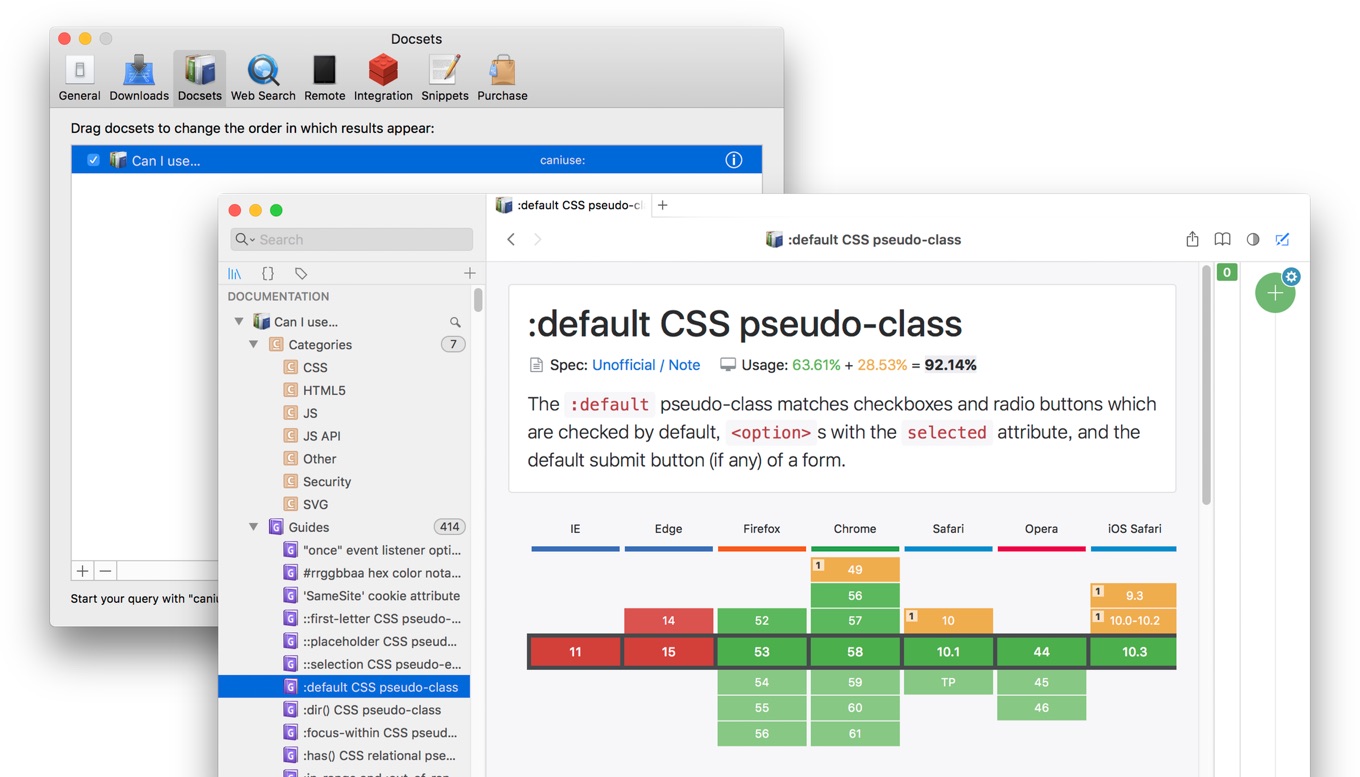Screen dimensions: 1360x777
Task: Click the Chrome 58 support cell
Action: 854,652
